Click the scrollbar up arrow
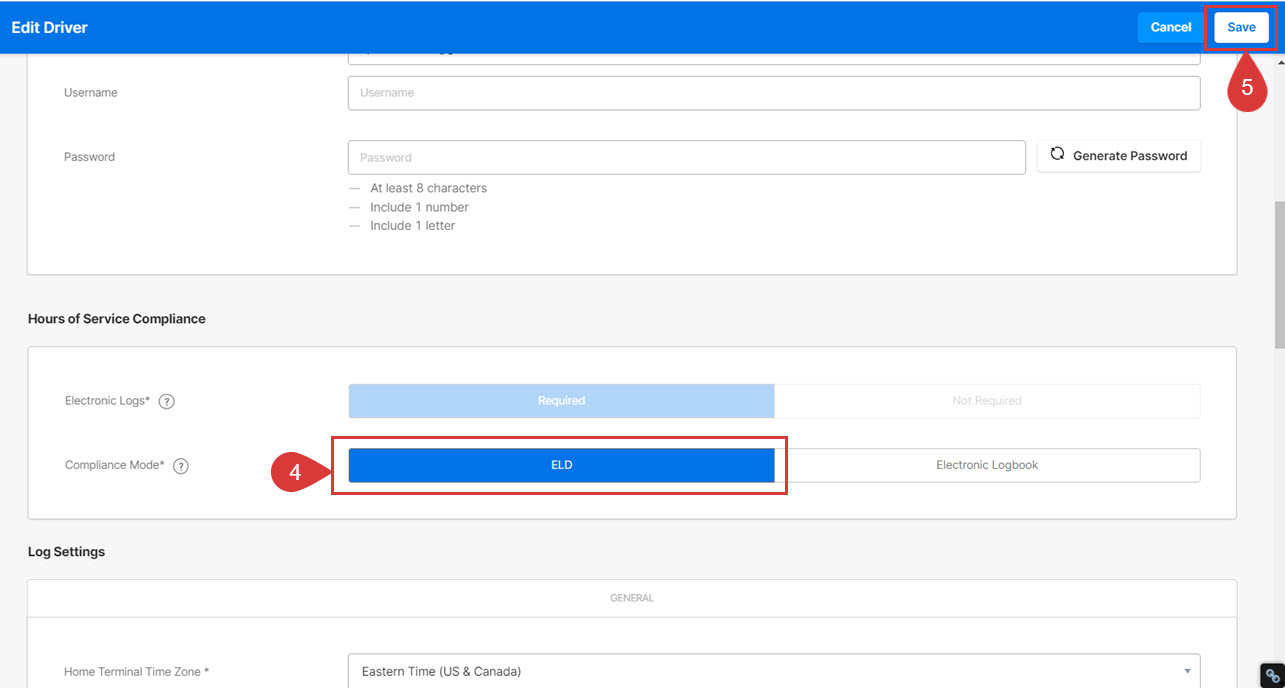The width and height of the screenshot is (1285, 688). [1279, 62]
